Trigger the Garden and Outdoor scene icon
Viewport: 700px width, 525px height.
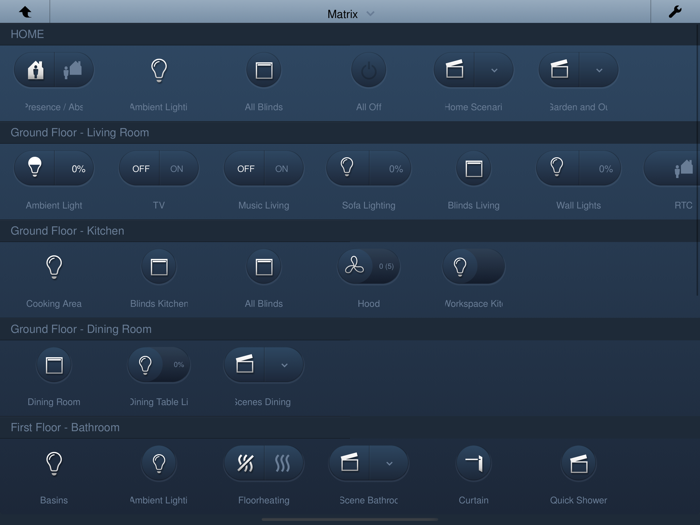pyautogui.click(x=559, y=70)
